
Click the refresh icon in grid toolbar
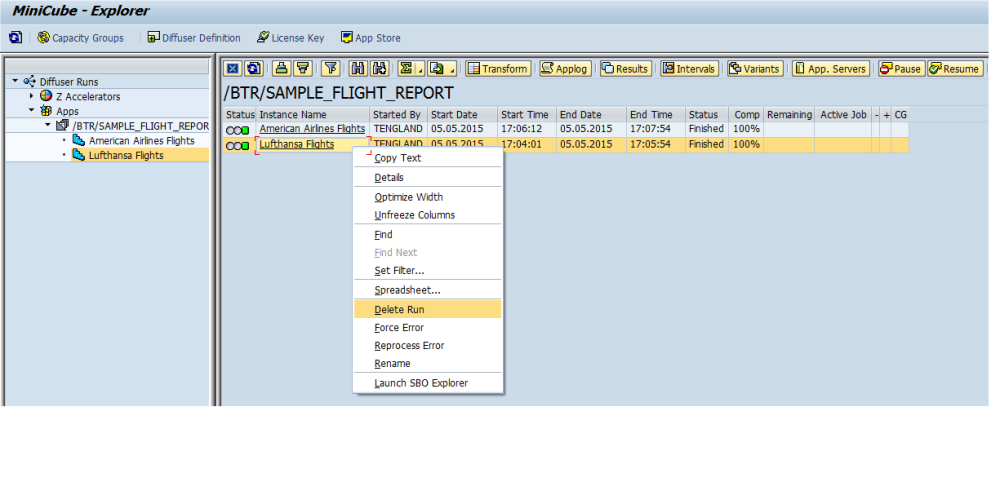click(x=253, y=69)
